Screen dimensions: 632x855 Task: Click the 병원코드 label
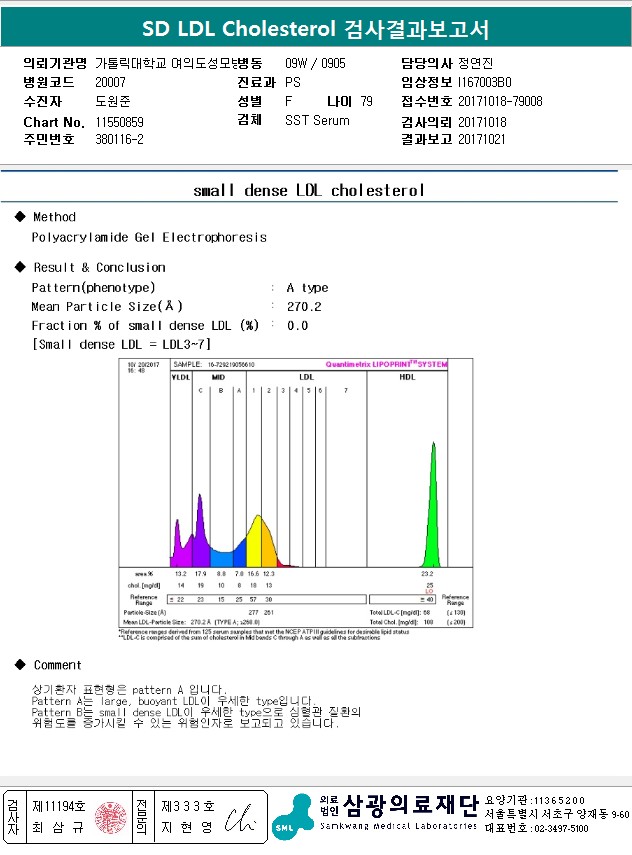(49, 82)
